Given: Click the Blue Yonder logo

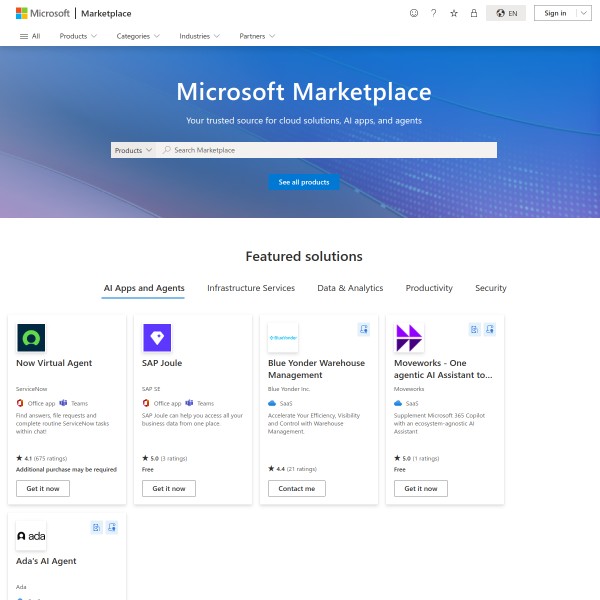Looking at the screenshot, I should pyautogui.click(x=283, y=338).
